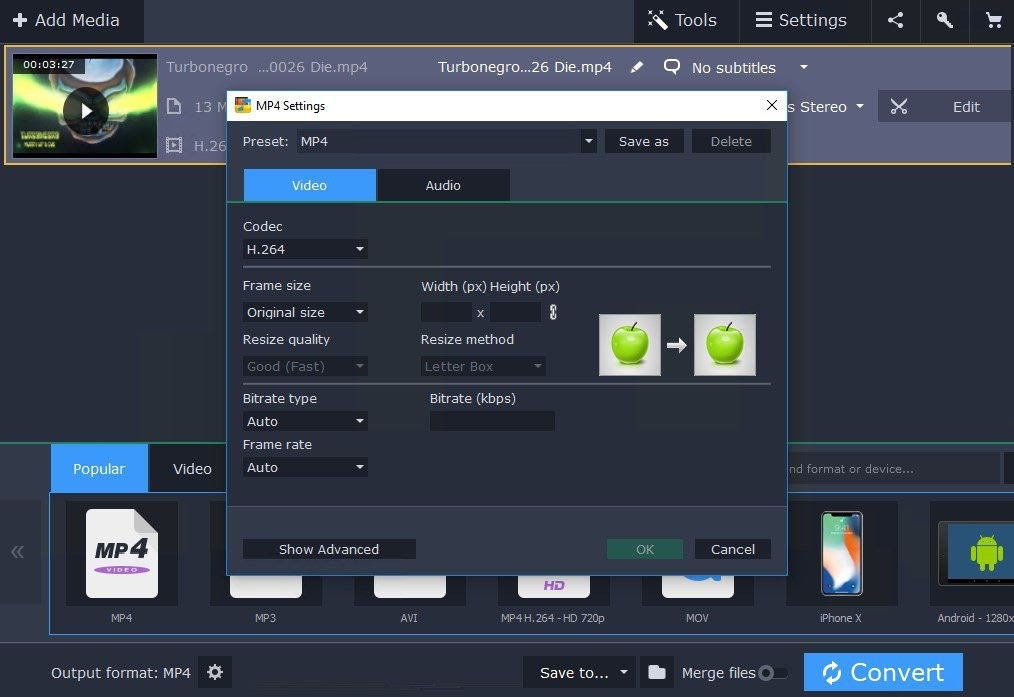This screenshot has height=697, width=1014.
Task: Switch to the Audio tab
Action: (443, 185)
